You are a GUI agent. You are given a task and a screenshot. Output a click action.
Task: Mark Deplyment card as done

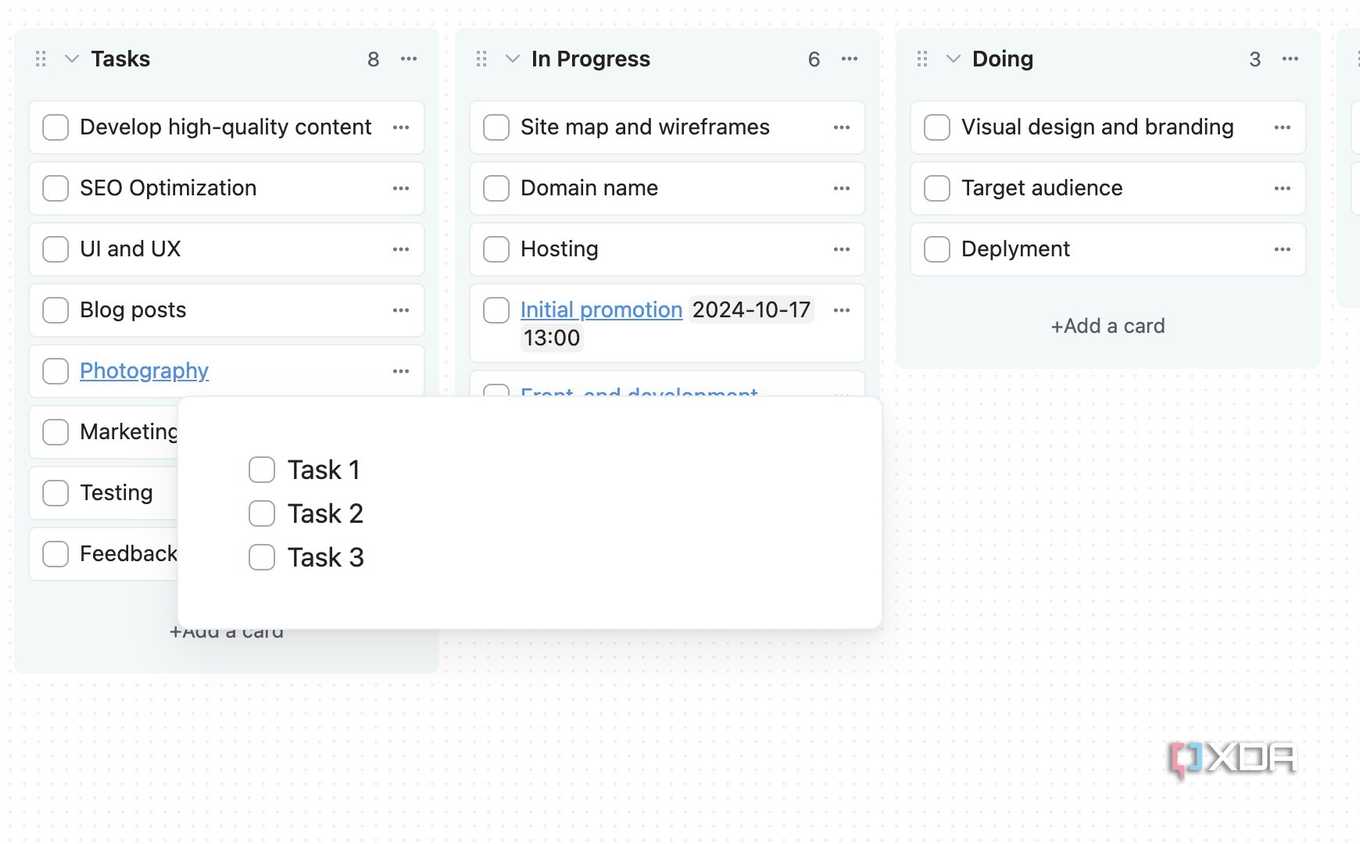click(x=937, y=249)
